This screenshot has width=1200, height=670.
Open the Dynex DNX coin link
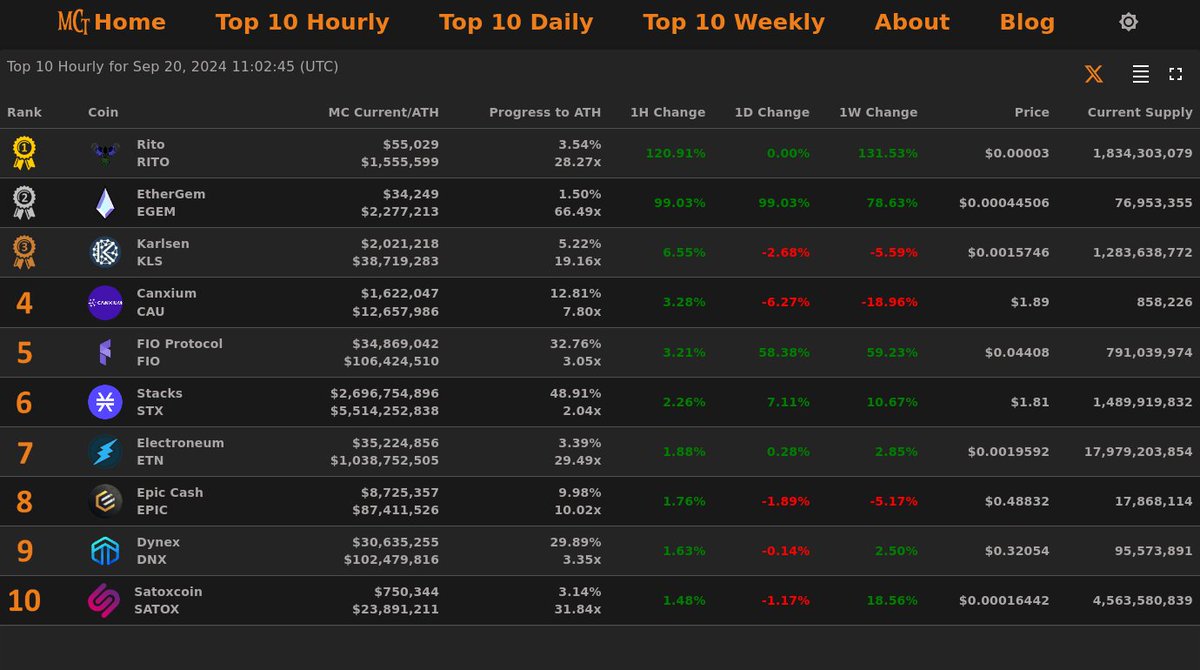click(158, 551)
